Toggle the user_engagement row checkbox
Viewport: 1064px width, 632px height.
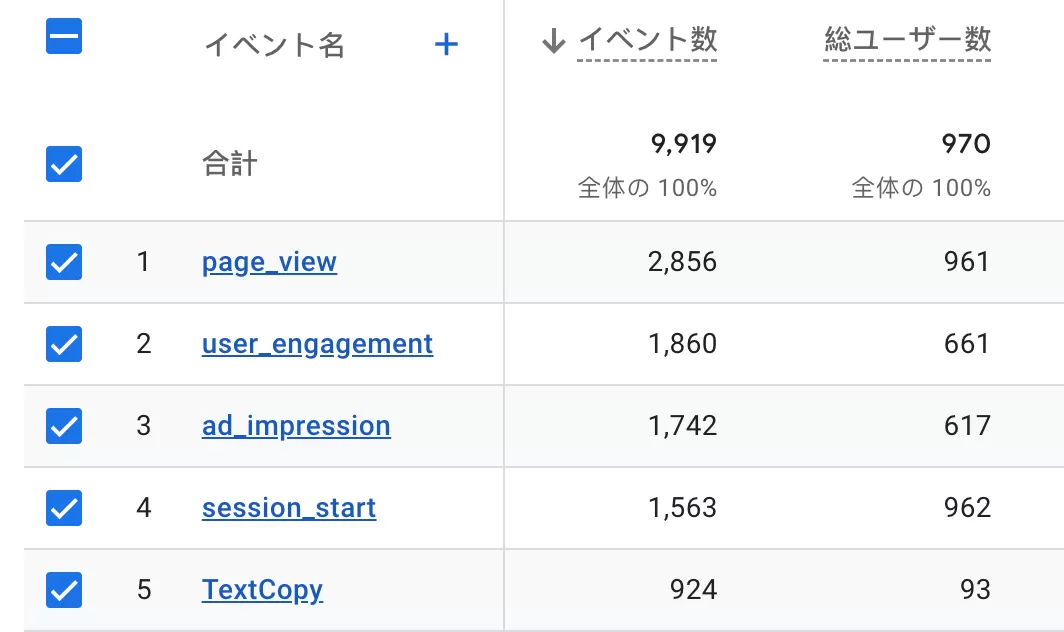click(x=64, y=344)
